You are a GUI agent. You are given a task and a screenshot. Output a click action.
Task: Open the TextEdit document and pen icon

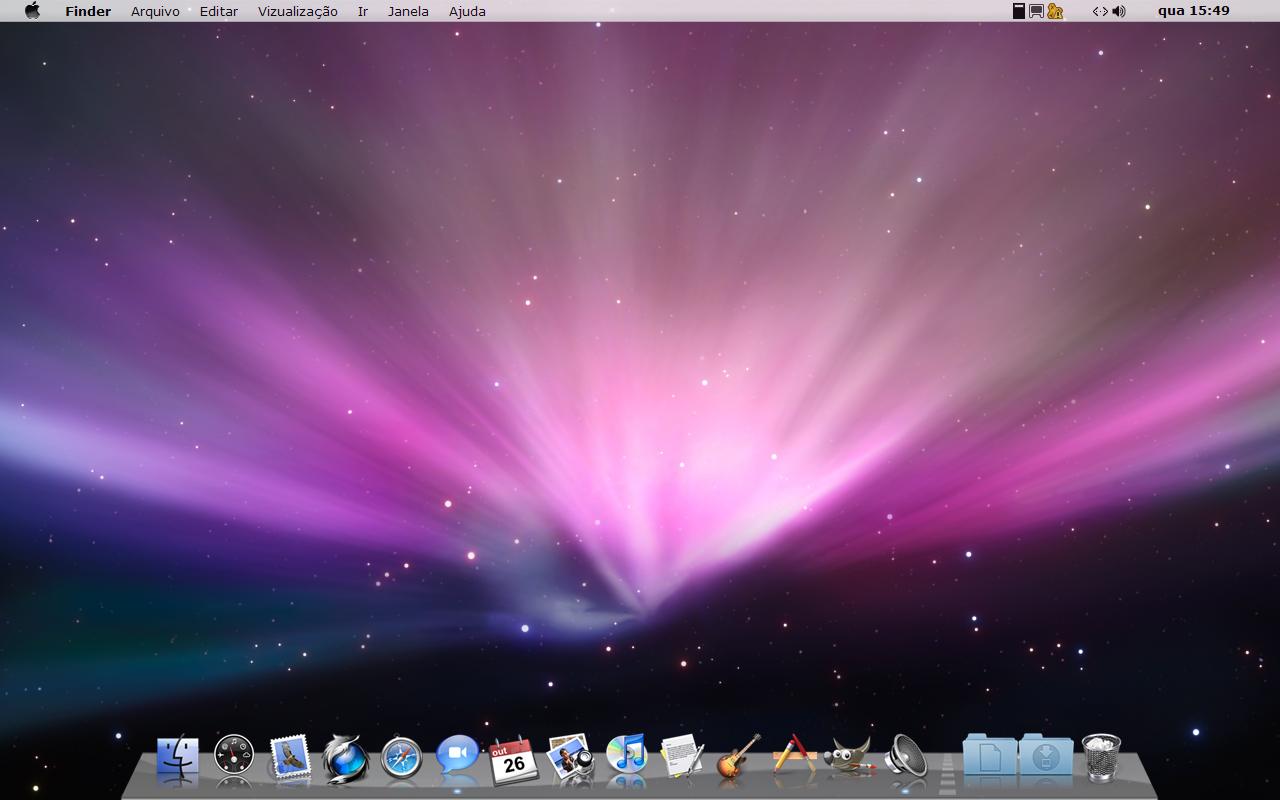682,756
